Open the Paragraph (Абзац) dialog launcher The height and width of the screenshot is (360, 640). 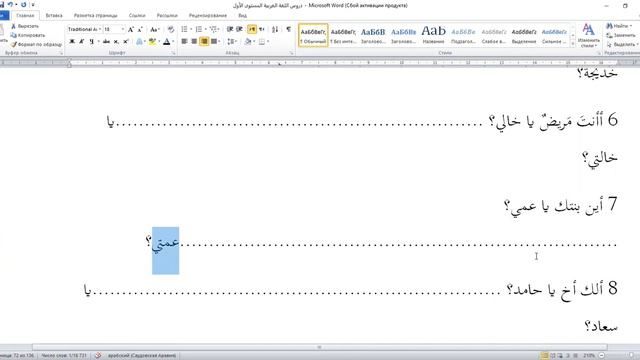click(291, 53)
